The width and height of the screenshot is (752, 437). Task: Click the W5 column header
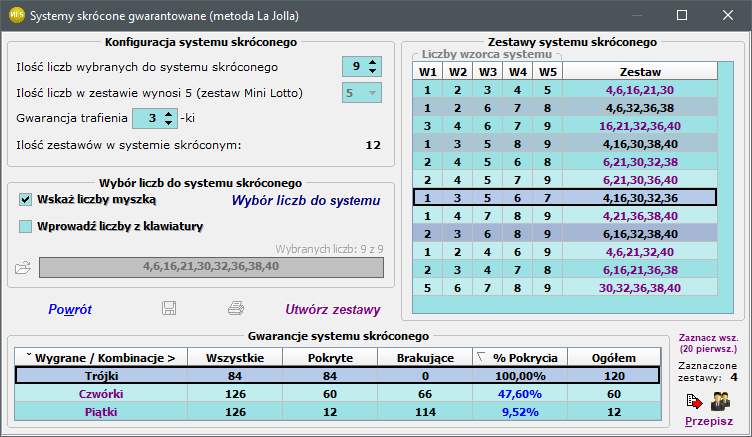tap(548, 72)
